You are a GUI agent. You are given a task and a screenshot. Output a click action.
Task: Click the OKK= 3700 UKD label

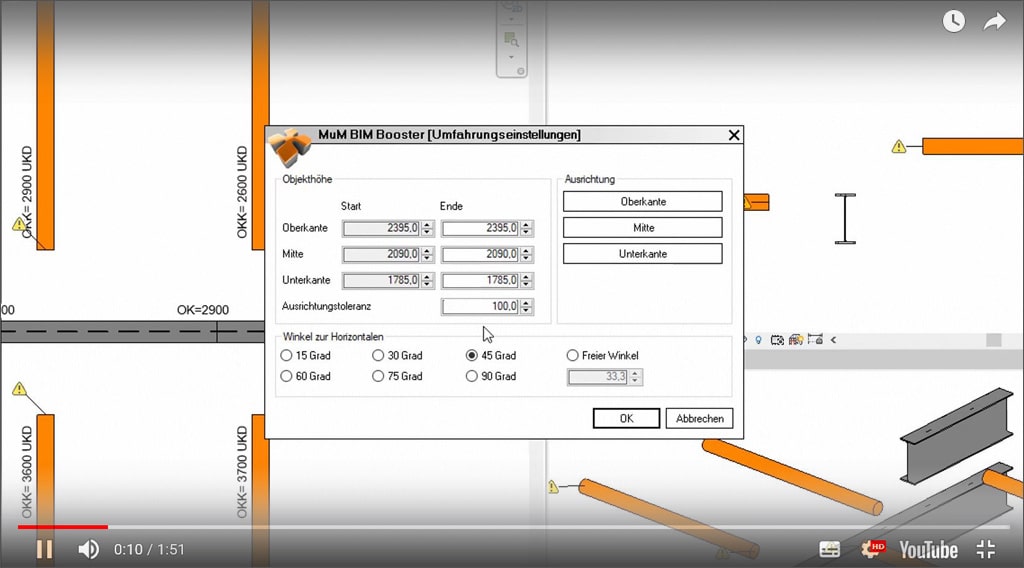point(242,472)
